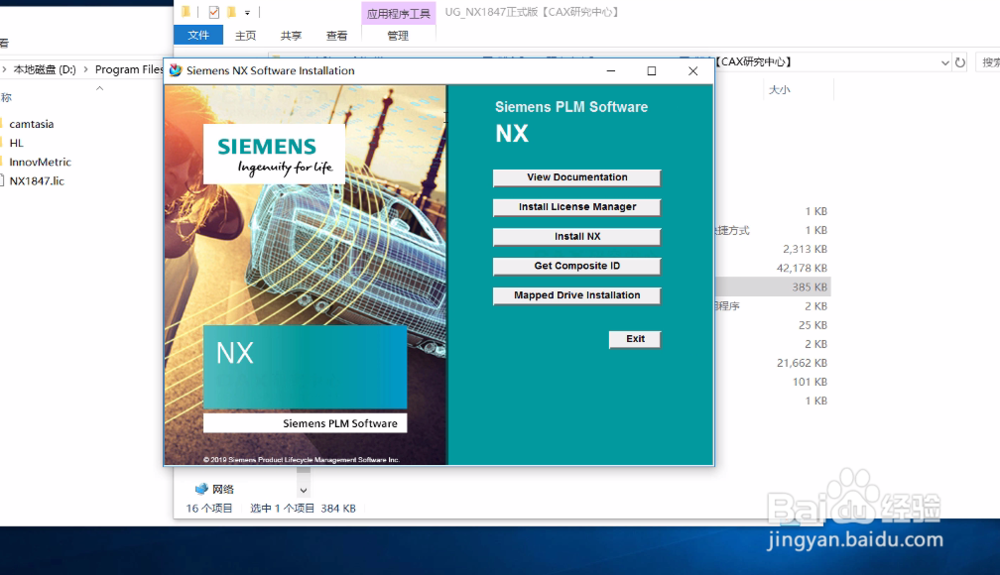Refresh the Explorer folder view
This screenshot has height=575, width=1000.
click(960, 62)
